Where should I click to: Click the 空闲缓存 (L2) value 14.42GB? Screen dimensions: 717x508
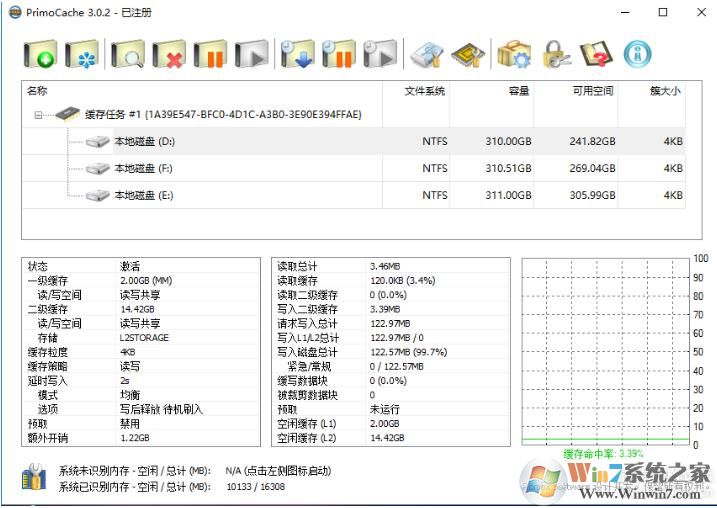pos(387,438)
